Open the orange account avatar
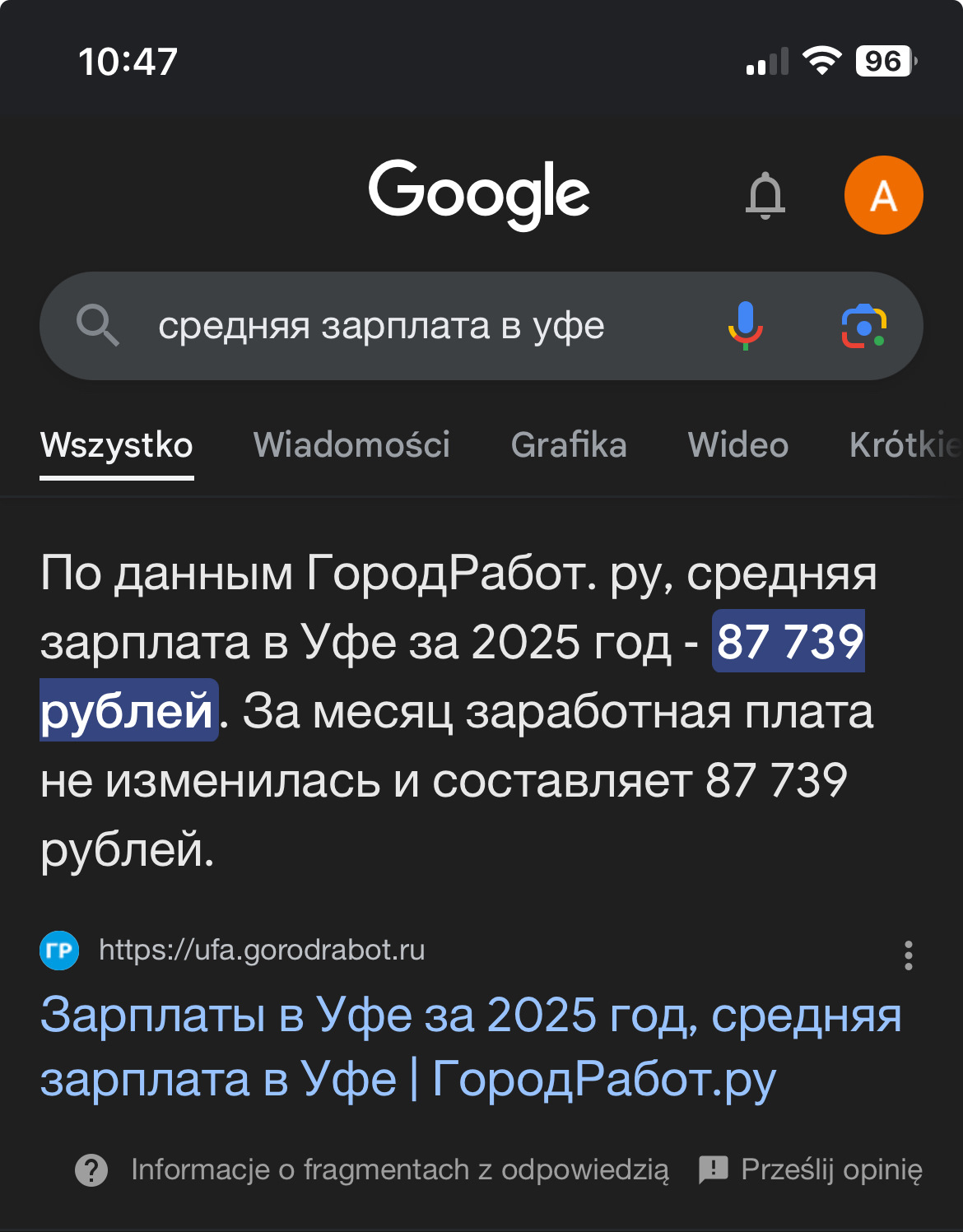Viewport: 963px width, 1232px height. pyautogui.click(x=883, y=195)
